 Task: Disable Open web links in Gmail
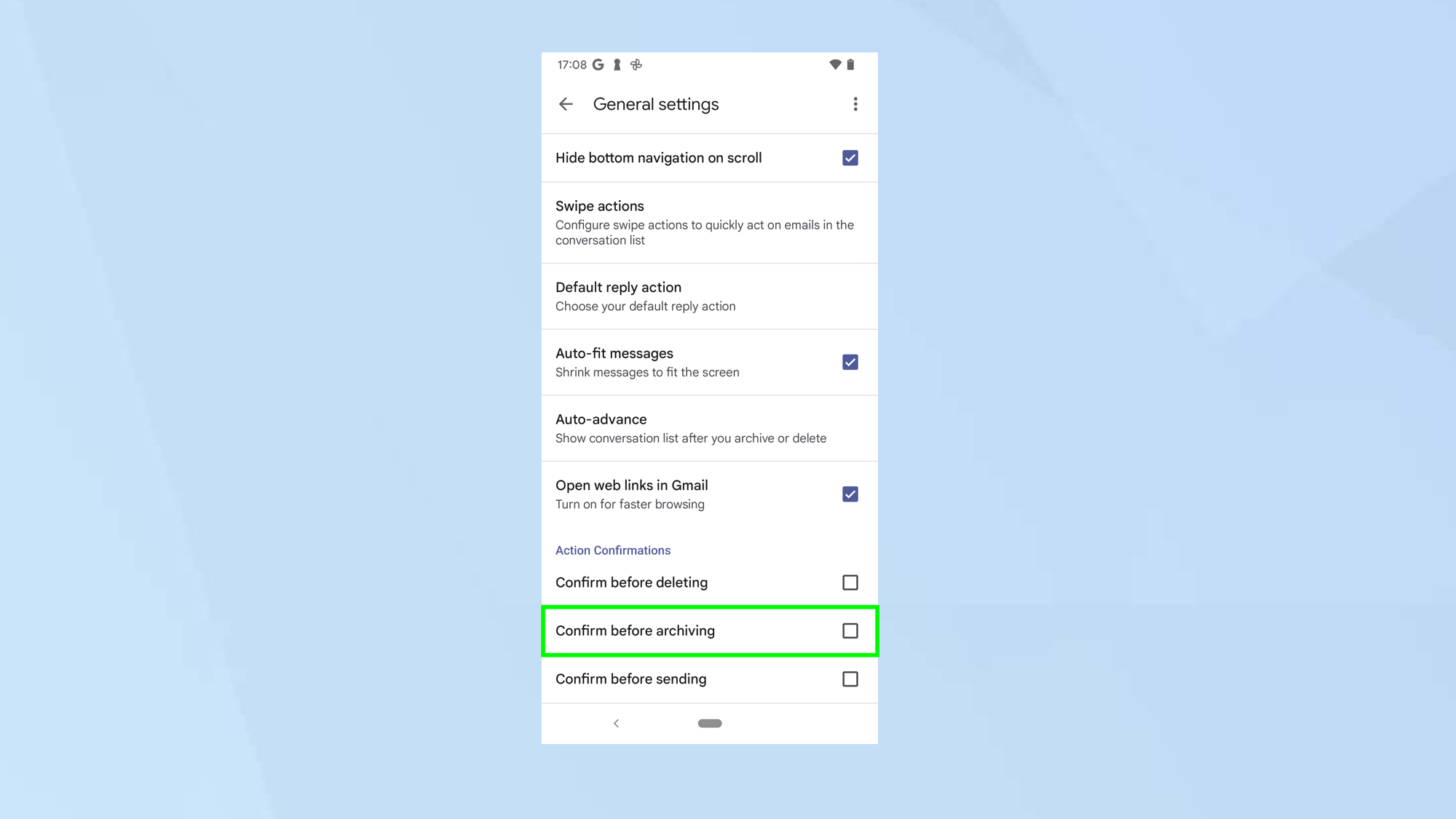click(x=849, y=494)
